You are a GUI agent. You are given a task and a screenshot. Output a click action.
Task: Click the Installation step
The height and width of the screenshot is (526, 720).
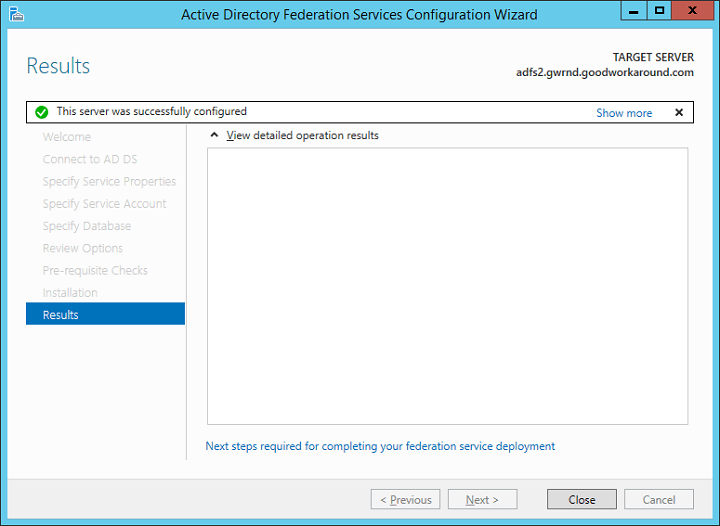pos(70,293)
